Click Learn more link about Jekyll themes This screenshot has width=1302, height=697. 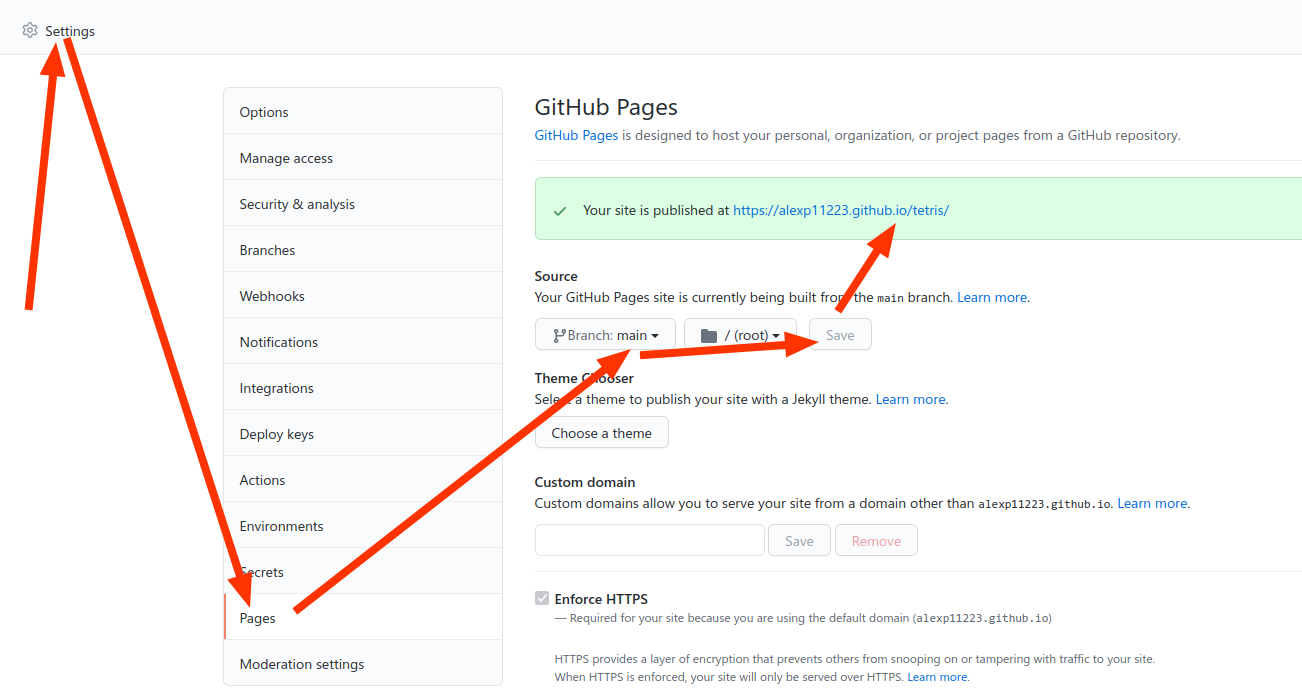point(912,399)
